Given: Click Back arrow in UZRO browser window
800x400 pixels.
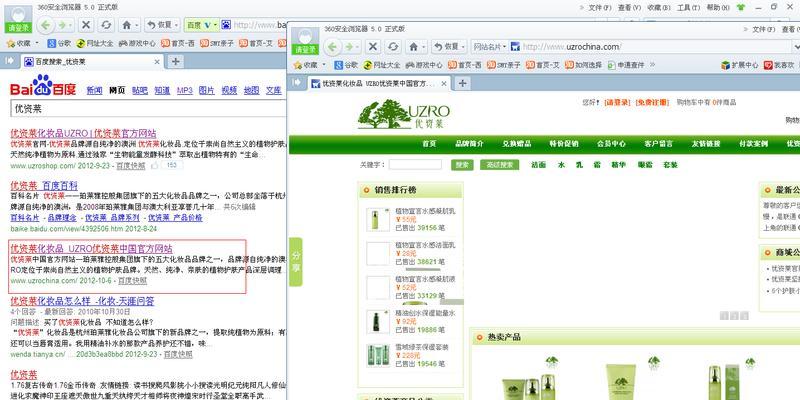Looking at the screenshot, I should [x=333, y=46].
